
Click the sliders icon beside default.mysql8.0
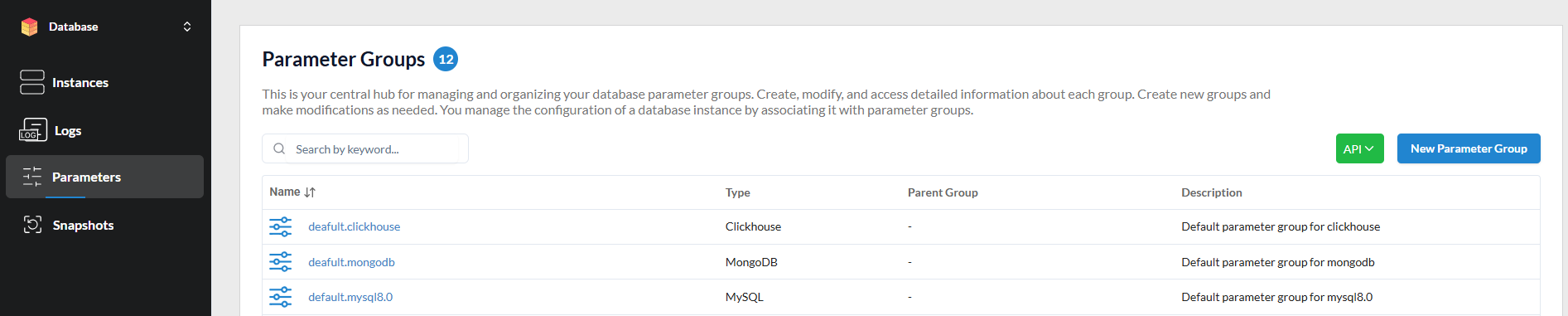(281, 297)
